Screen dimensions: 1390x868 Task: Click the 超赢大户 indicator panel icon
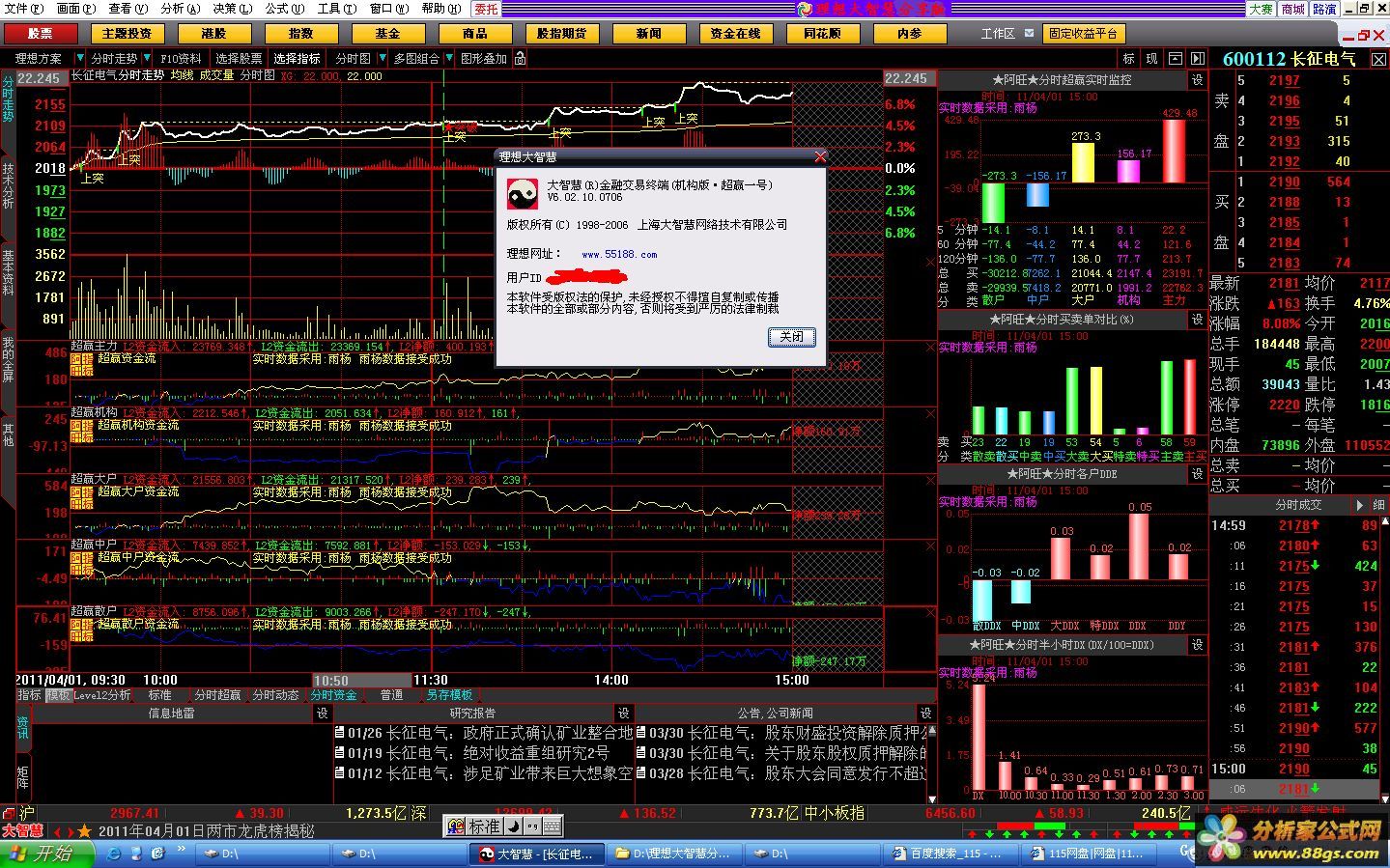(x=82, y=497)
